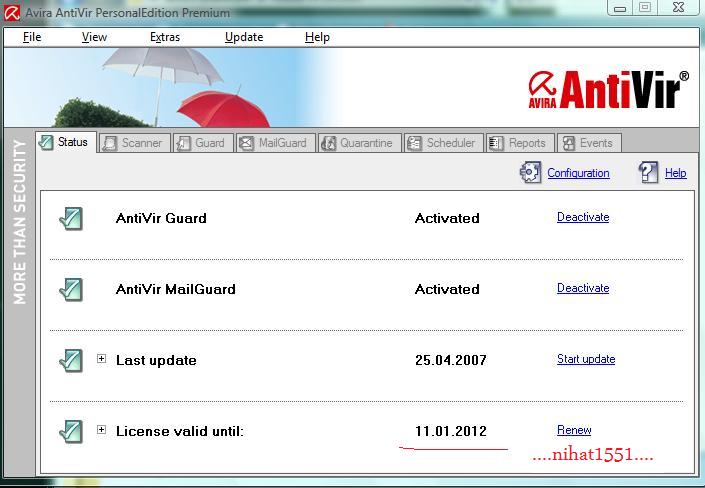Viewport: 705px width, 488px height.
Task: Click the MailGuard envelope icon
Action: click(x=246, y=143)
